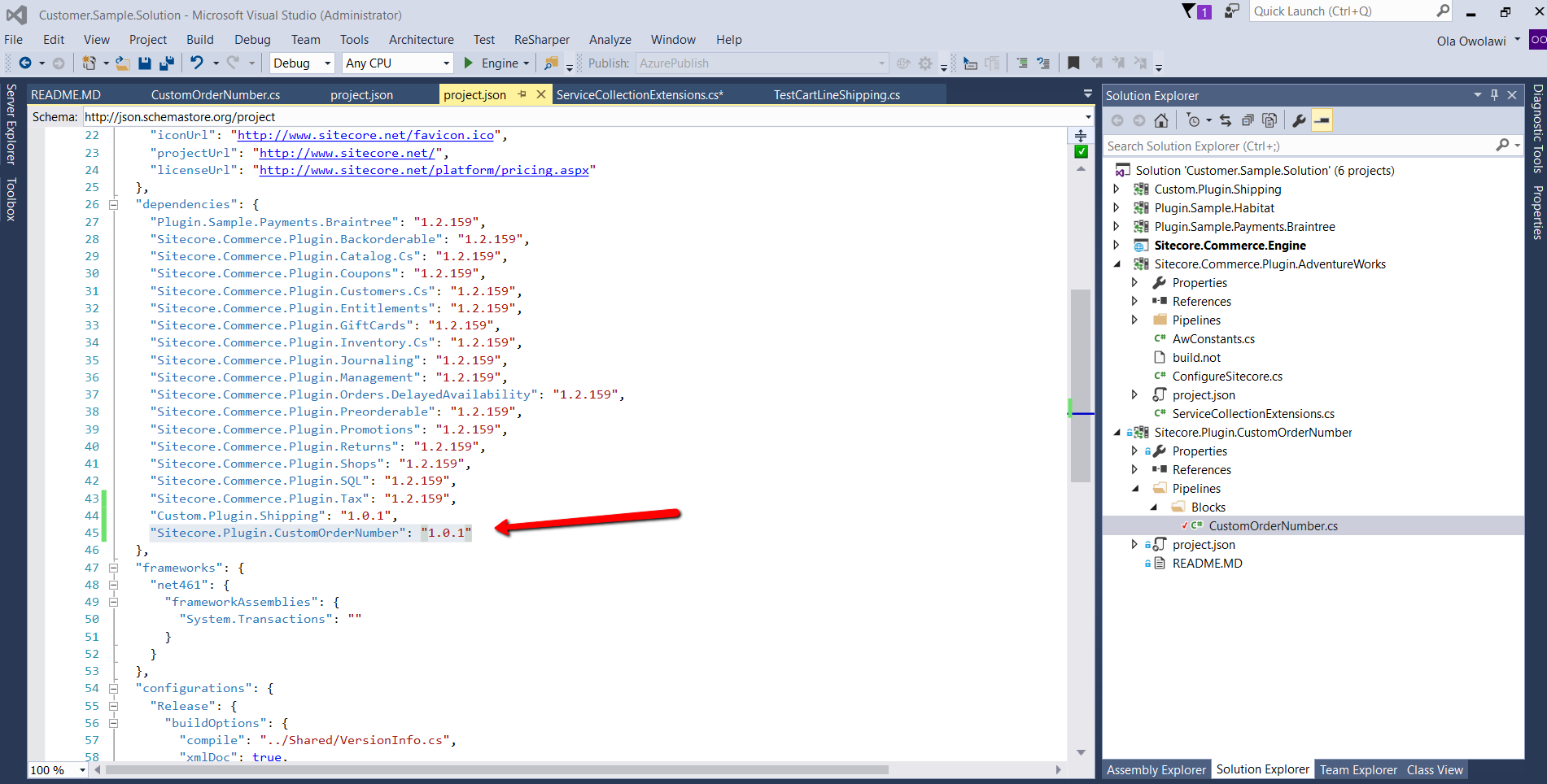Start debugging with the green play icon
This screenshot has width=1547, height=784.
tap(468, 63)
